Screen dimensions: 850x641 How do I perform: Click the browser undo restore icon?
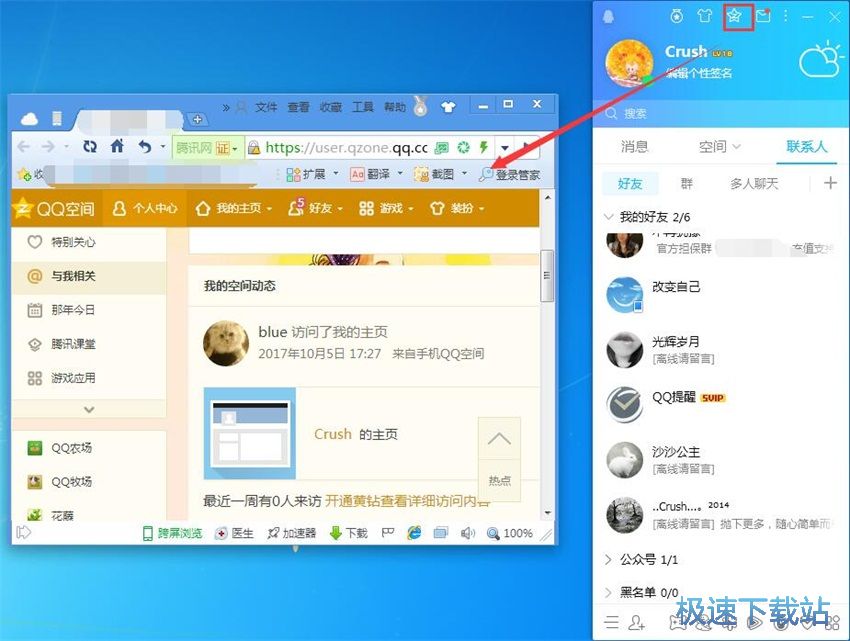coord(145,146)
